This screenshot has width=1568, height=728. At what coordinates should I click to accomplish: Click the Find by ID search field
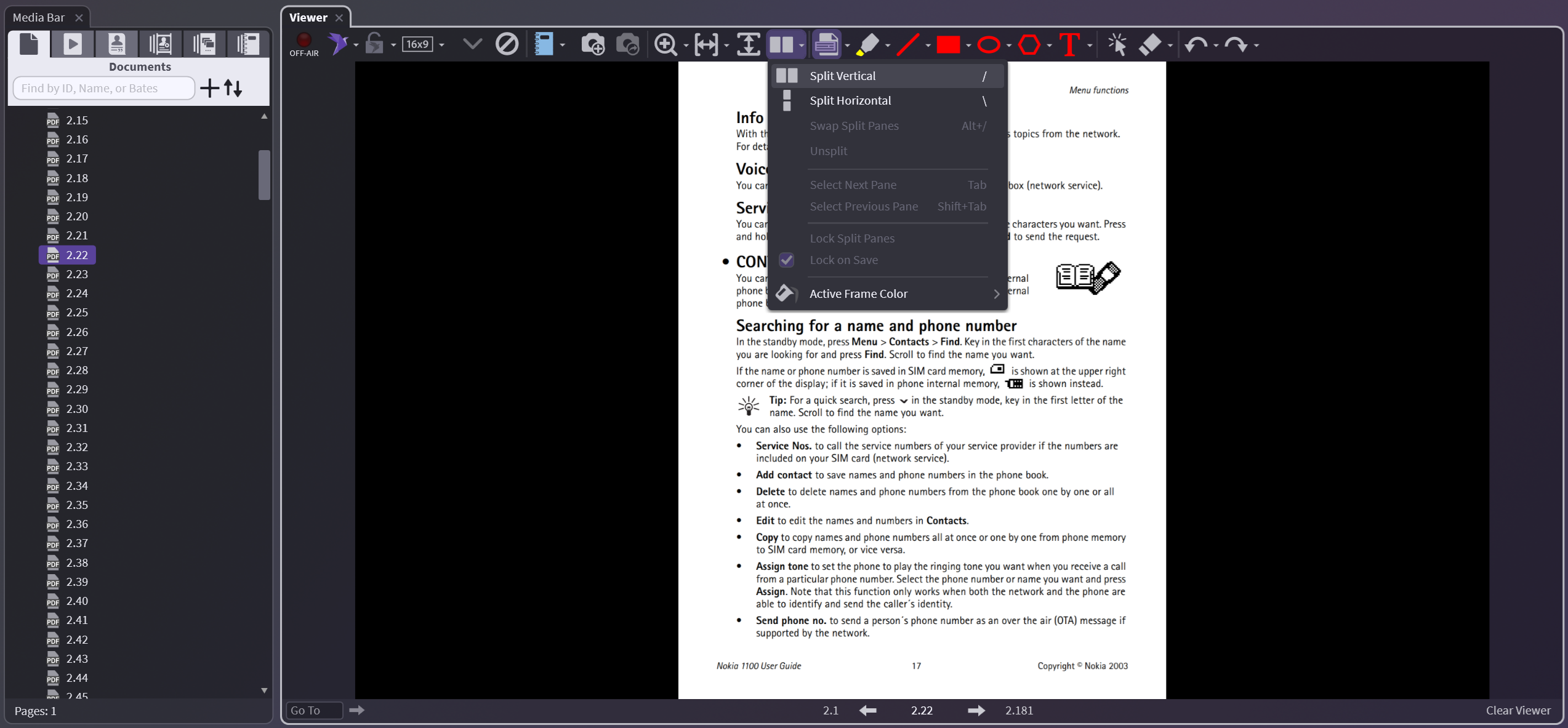tap(103, 88)
